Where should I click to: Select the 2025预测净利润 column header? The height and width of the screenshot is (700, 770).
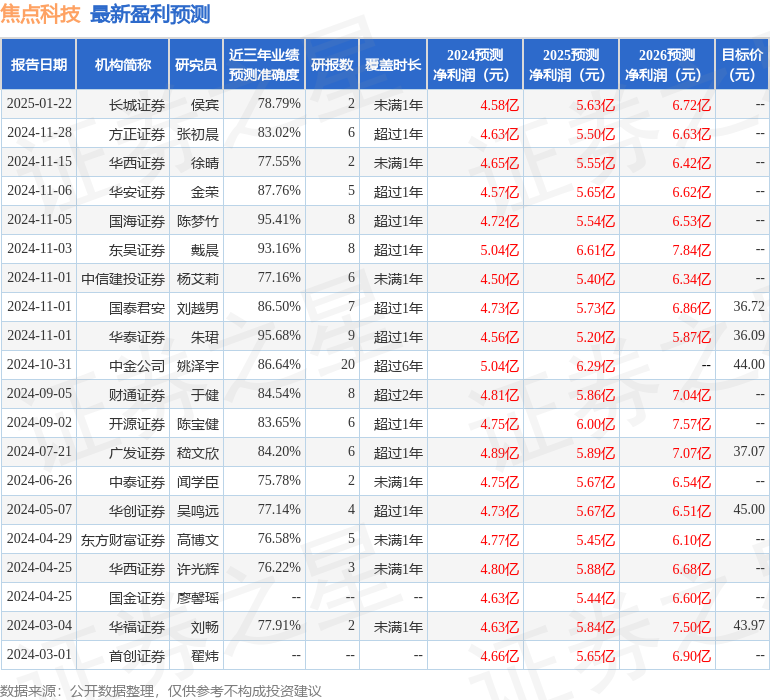click(571, 65)
